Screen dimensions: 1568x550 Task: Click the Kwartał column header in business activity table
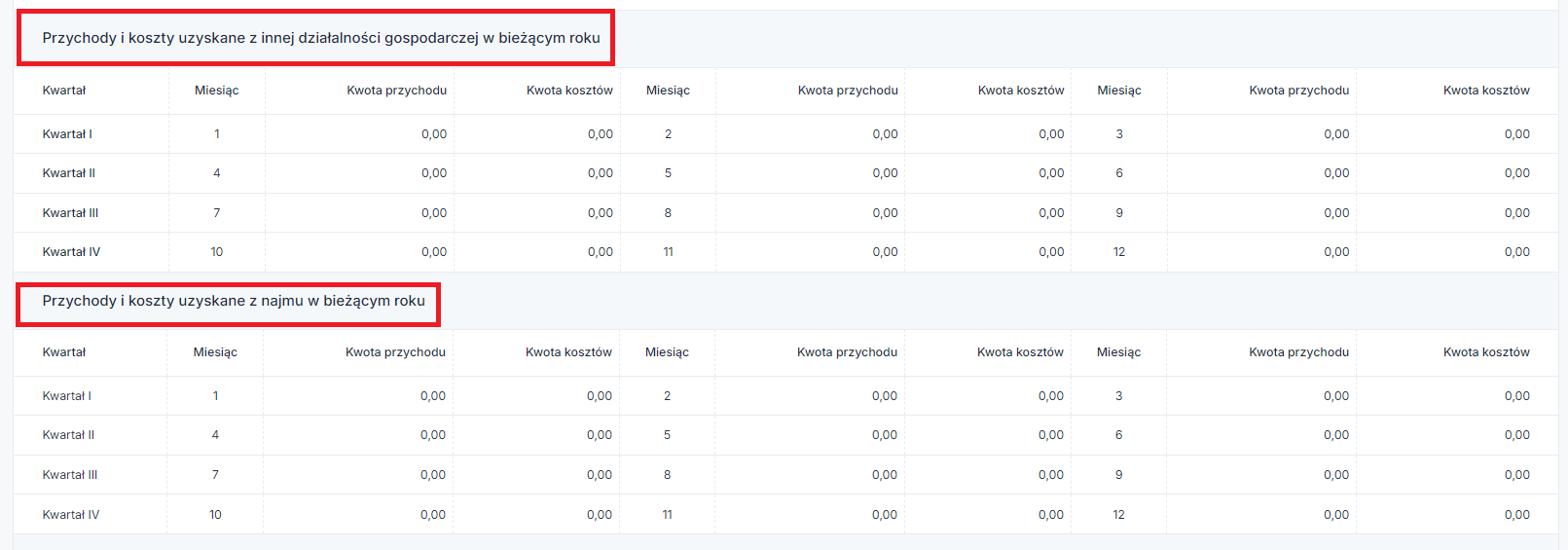click(64, 91)
